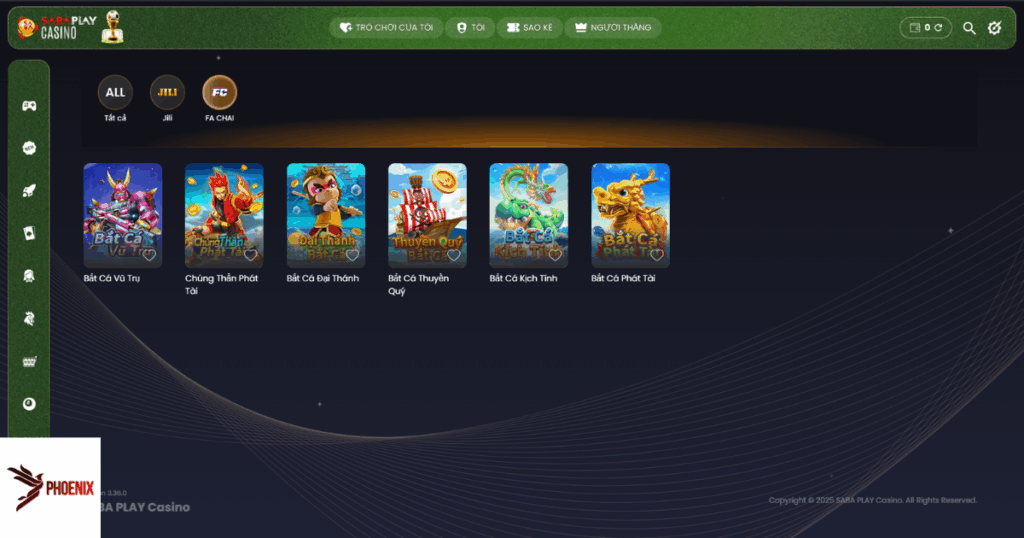Image resolution: width=1024 pixels, height=538 pixels.
Task: Click the Bắt Cá Đại Thánh title text
Action: tap(323, 278)
